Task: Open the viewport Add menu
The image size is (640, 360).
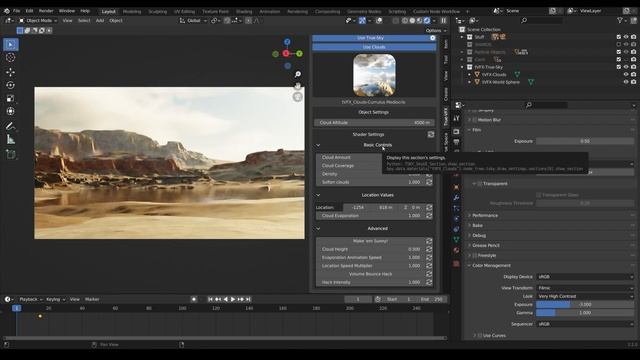Action: [100, 20]
